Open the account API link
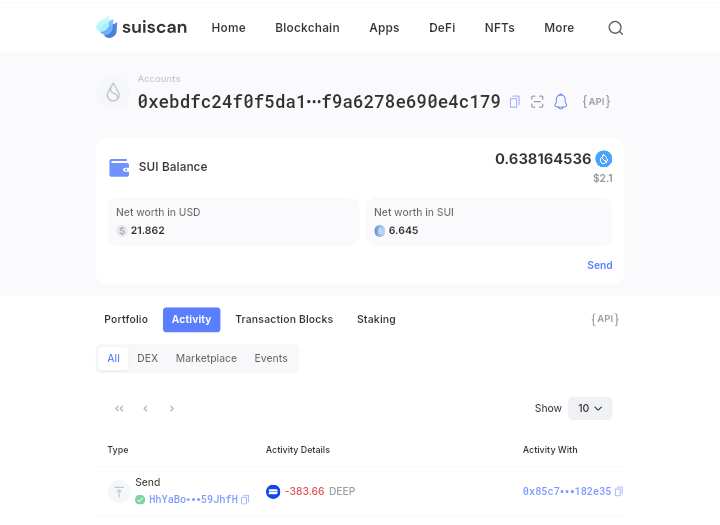This screenshot has width=720, height=525. 596,102
